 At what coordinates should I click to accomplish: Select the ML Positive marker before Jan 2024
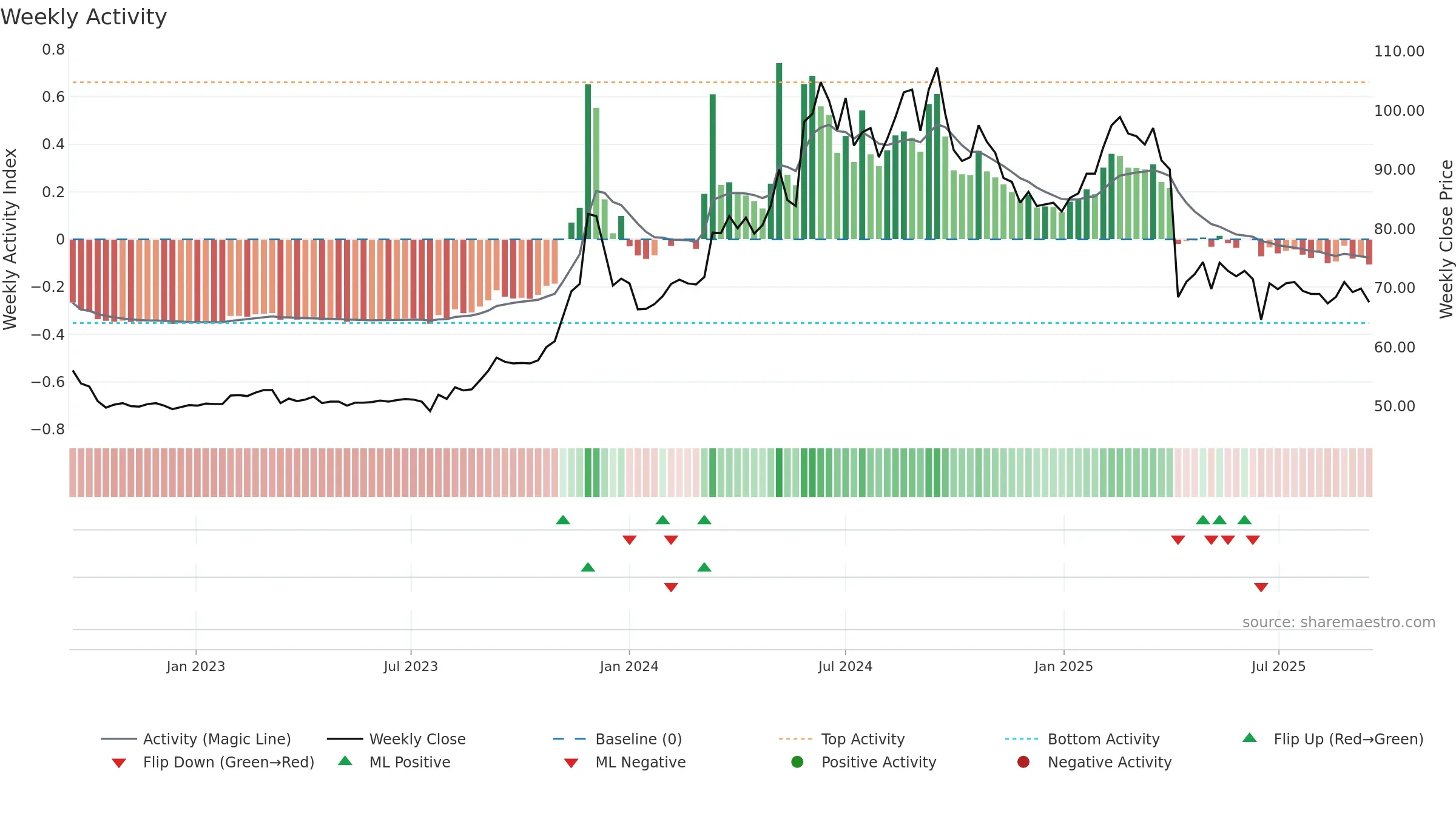coord(588,567)
